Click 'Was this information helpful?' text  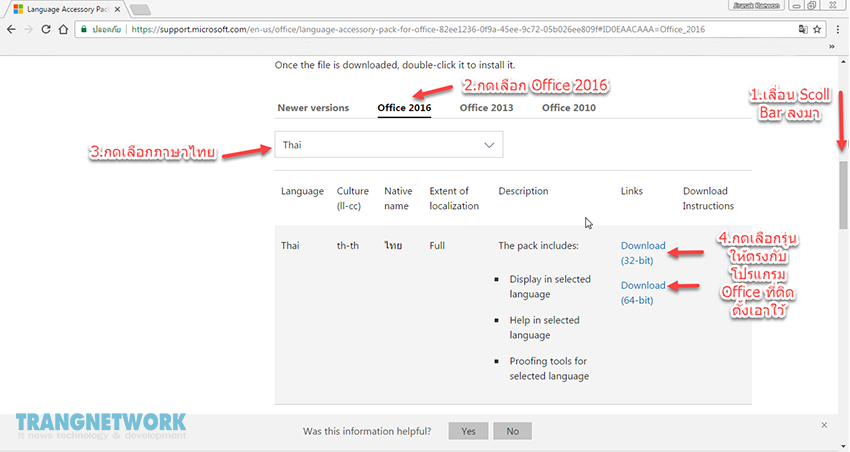tap(367, 431)
